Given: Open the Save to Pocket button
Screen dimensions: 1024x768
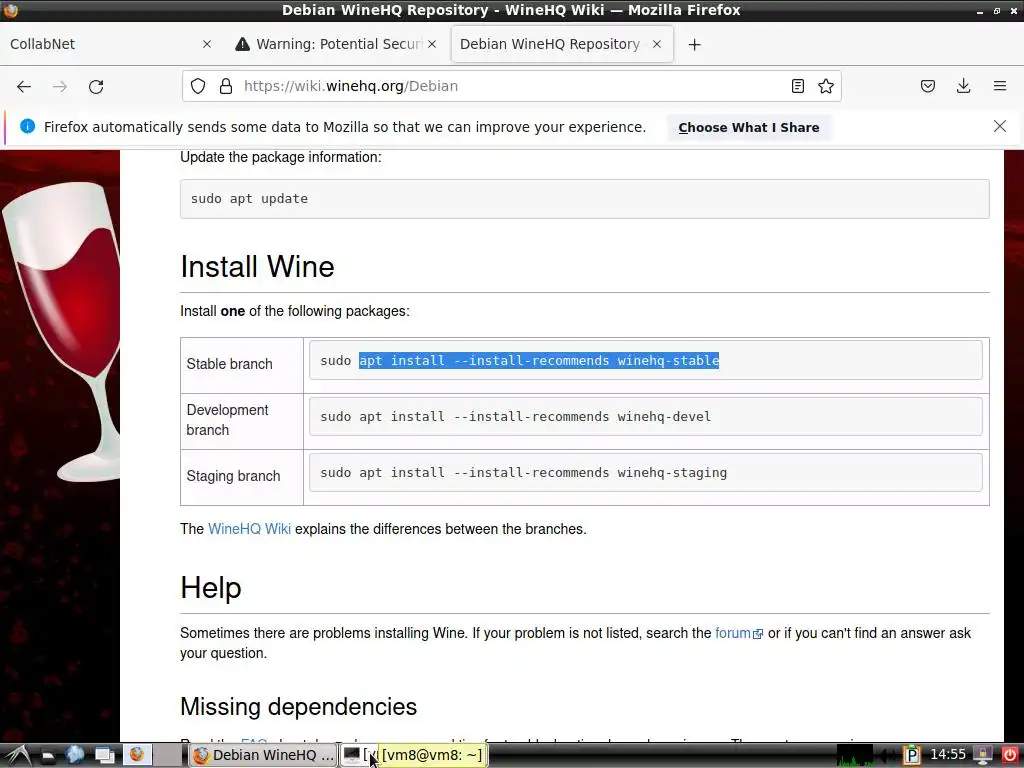Looking at the screenshot, I should tap(928, 86).
